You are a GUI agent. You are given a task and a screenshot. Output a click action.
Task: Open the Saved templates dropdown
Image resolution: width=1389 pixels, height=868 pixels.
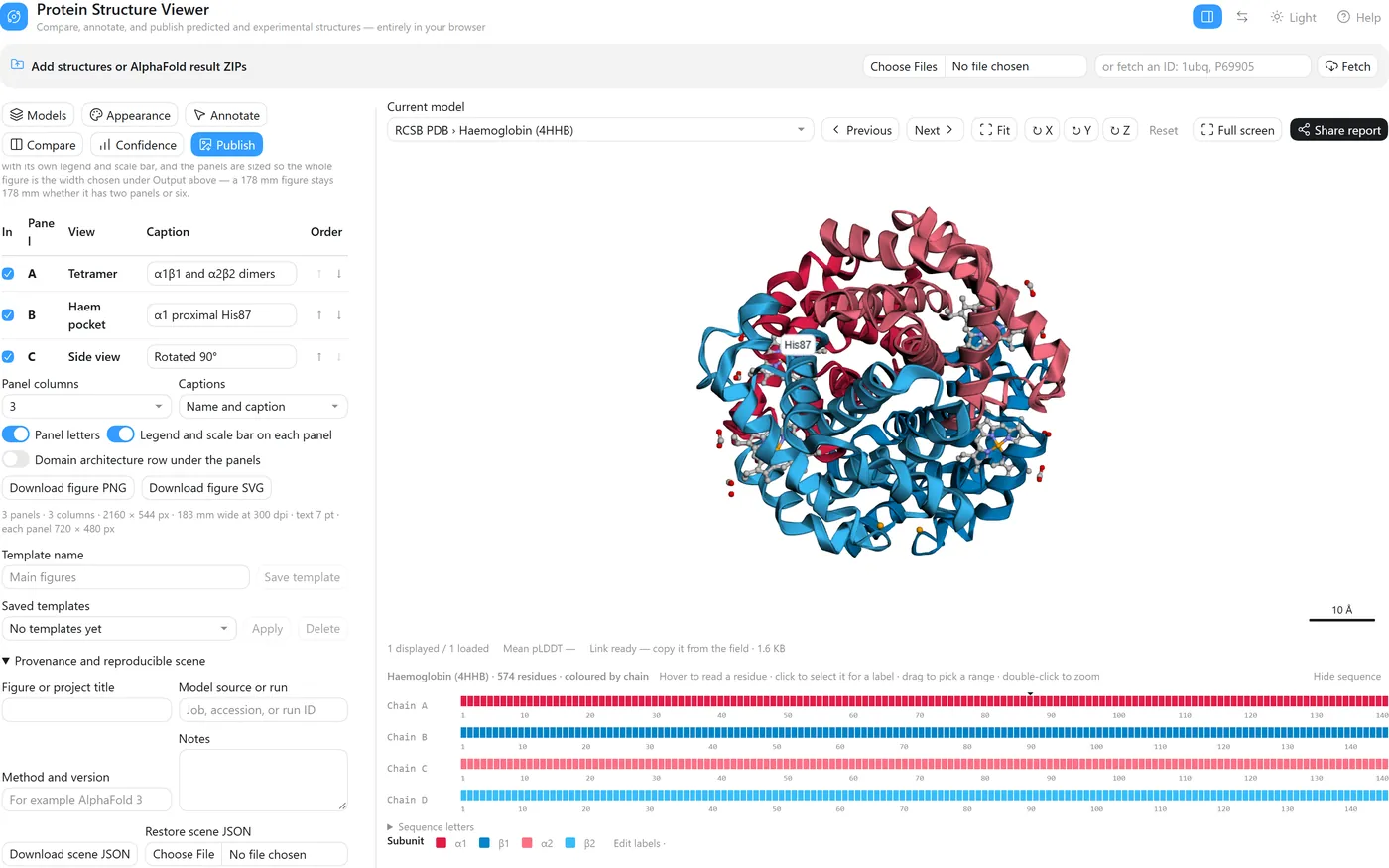click(x=119, y=629)
